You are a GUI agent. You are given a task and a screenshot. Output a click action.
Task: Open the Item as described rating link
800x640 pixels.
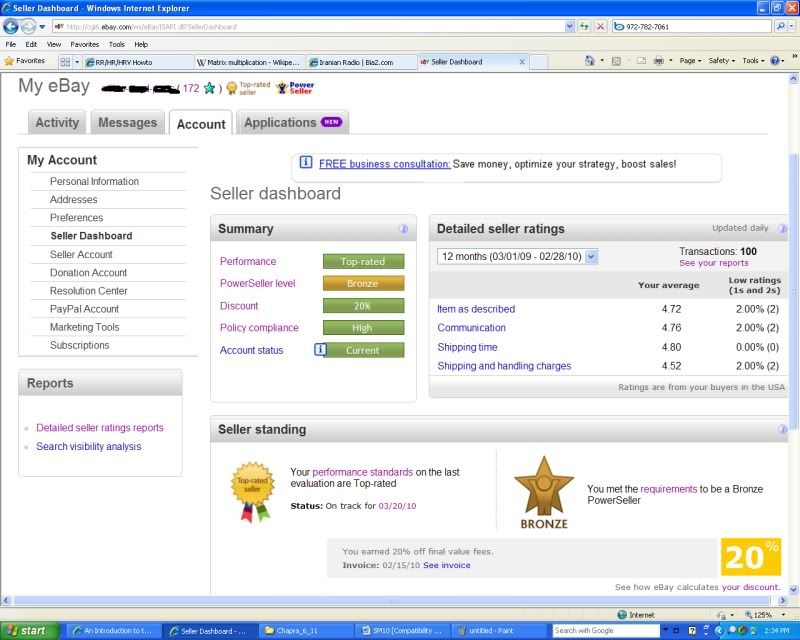point(476,309)
